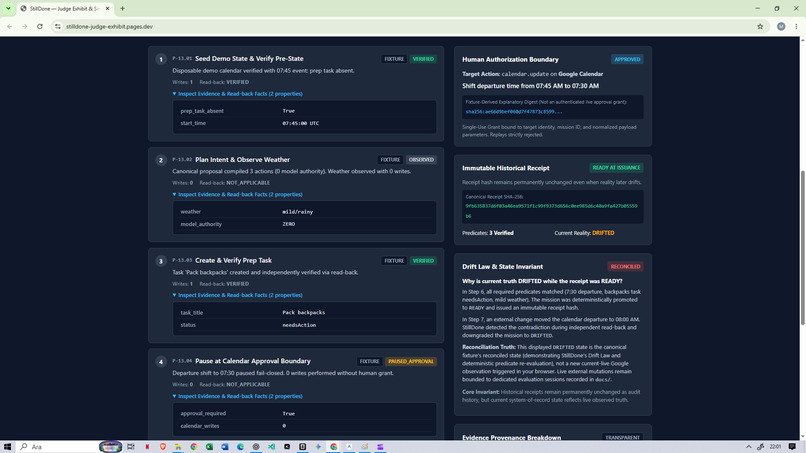This screenshot has width=806, height=453.
Task: Focus the address bar URL
Action: (109, 26)
